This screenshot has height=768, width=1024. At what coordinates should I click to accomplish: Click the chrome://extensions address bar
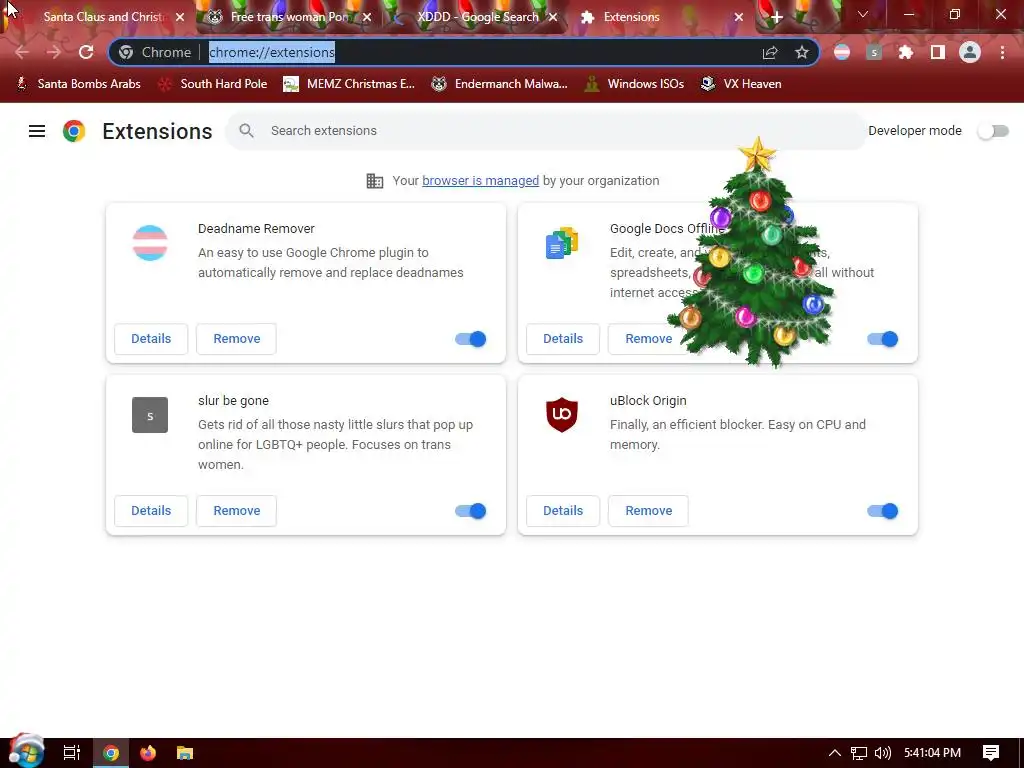click(x=464, y=52)
